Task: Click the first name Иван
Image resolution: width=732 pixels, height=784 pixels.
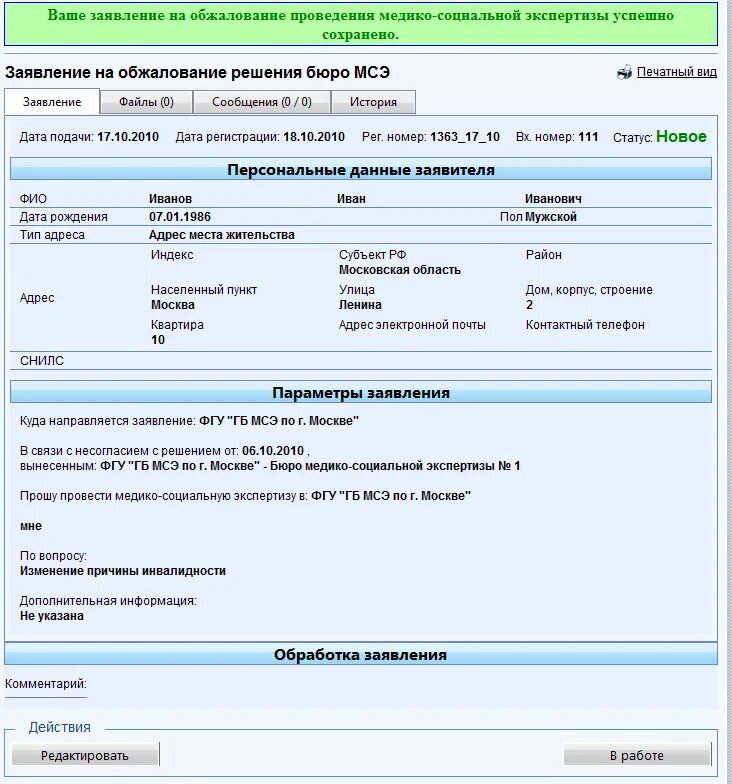Action: pyautogui.click(x=352, y=199)
